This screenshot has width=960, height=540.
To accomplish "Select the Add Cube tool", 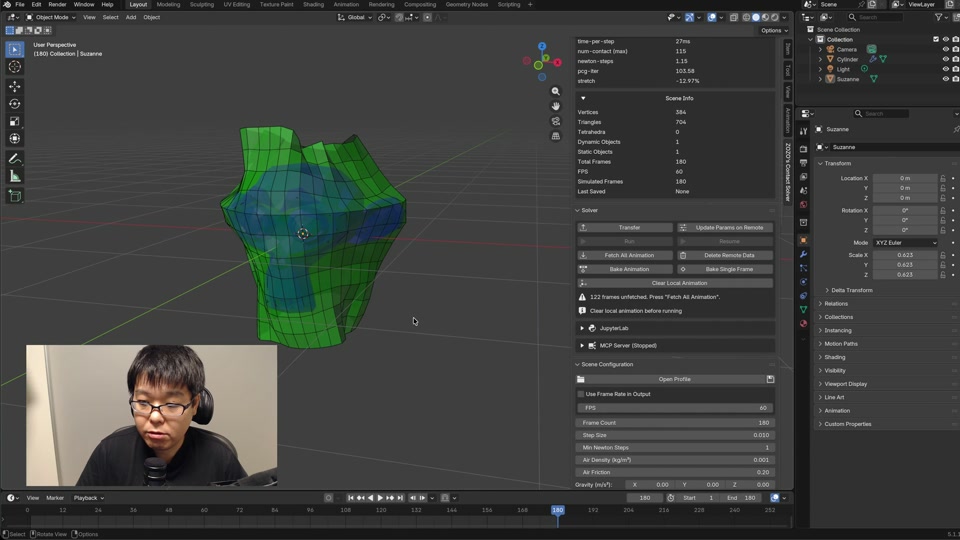I will point(15,196).
